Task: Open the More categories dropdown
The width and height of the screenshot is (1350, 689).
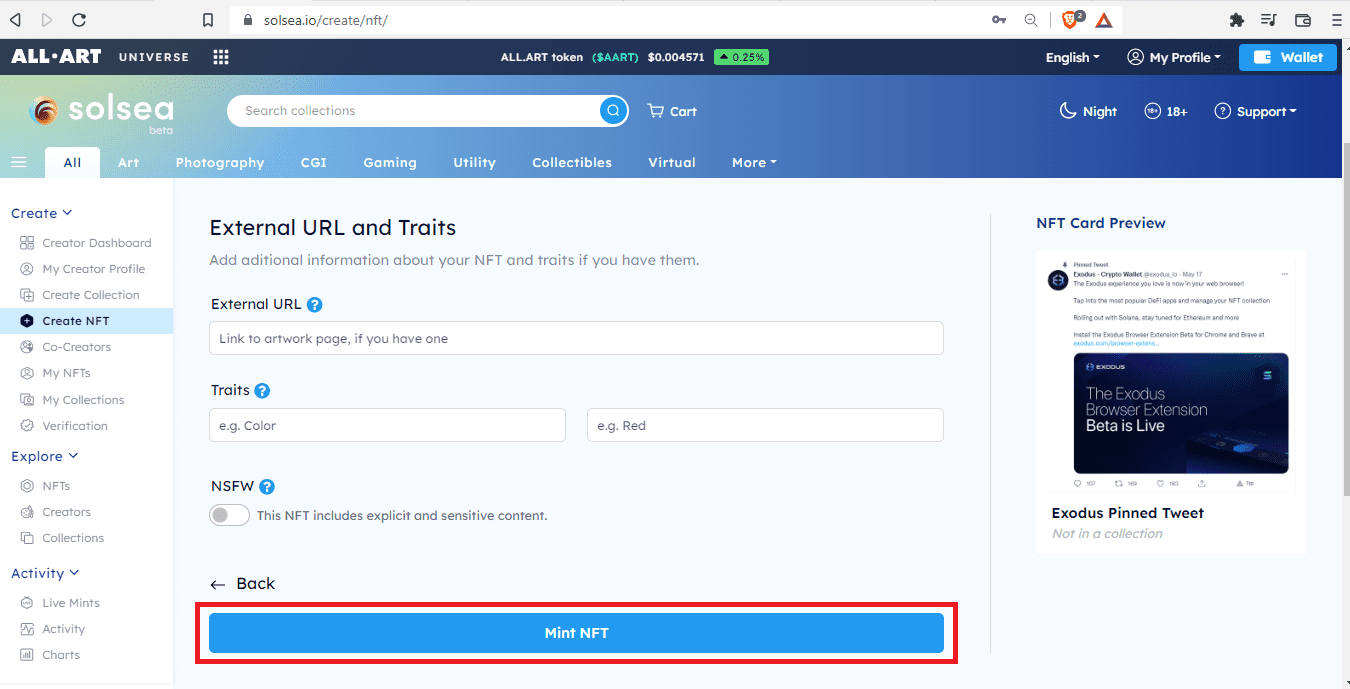Action: [x=754, y=163]
